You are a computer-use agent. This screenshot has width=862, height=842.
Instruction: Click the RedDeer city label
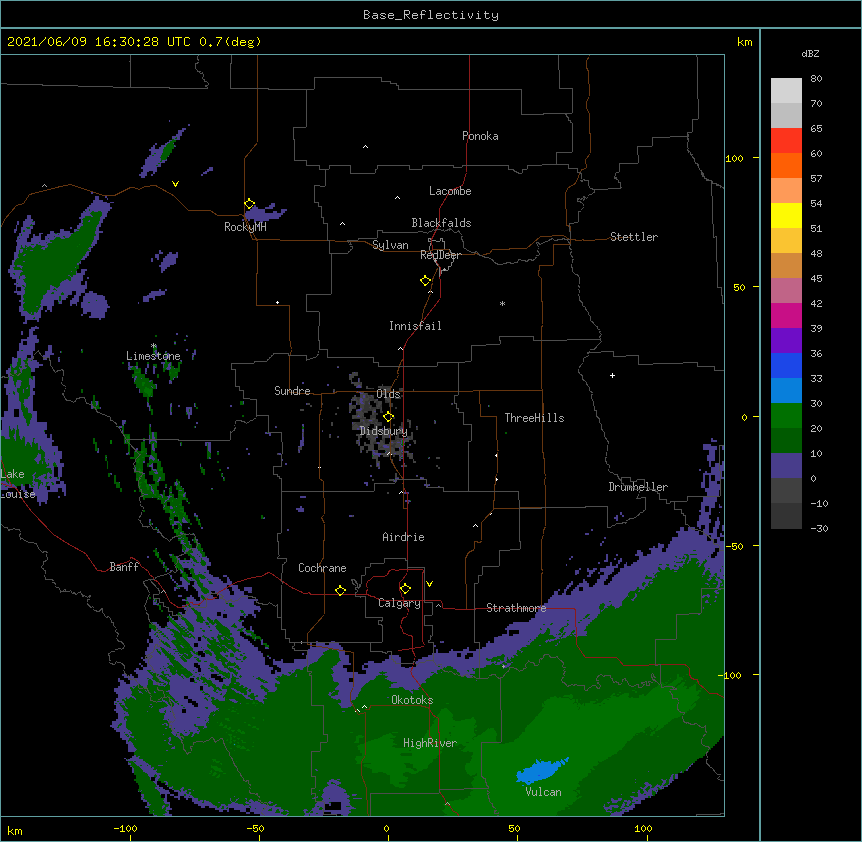(x=440, y=255)
